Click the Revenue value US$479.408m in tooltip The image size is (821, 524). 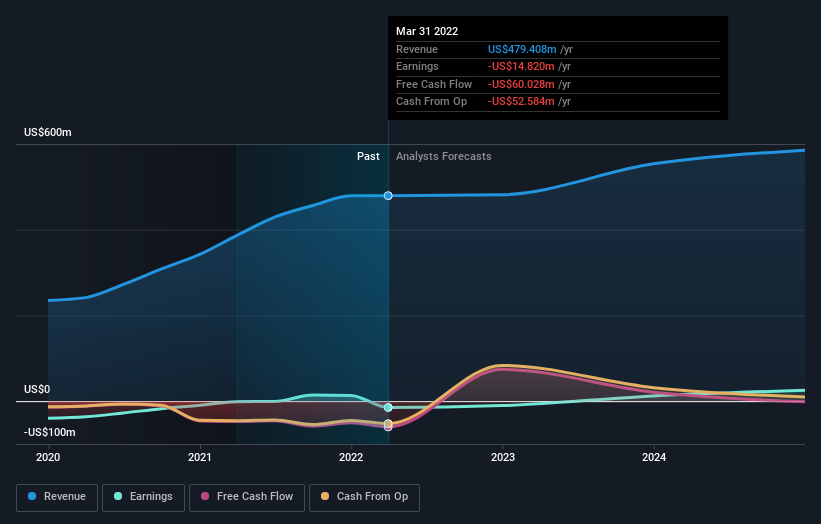click(522, 49)
